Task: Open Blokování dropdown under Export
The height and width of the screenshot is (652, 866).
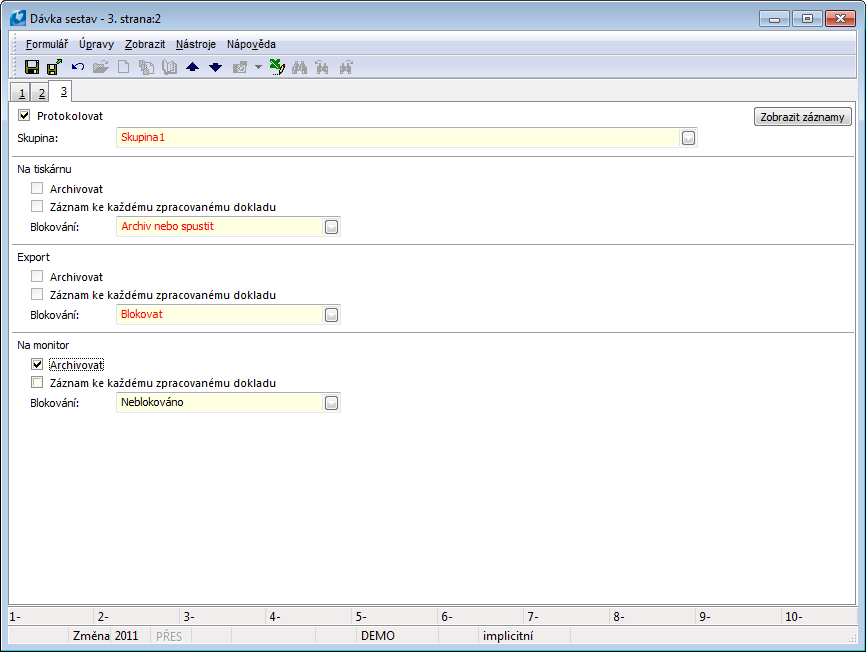Action: click(331, 315)
